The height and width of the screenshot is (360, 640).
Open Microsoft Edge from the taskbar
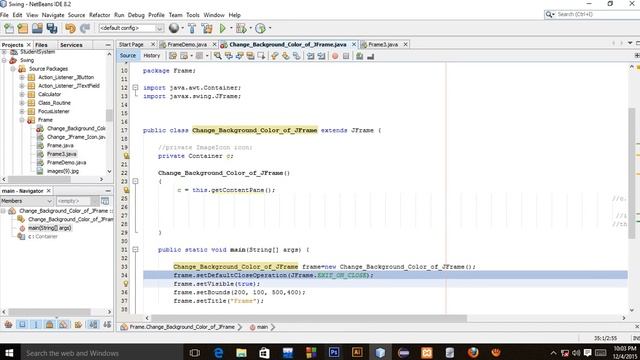218,353
